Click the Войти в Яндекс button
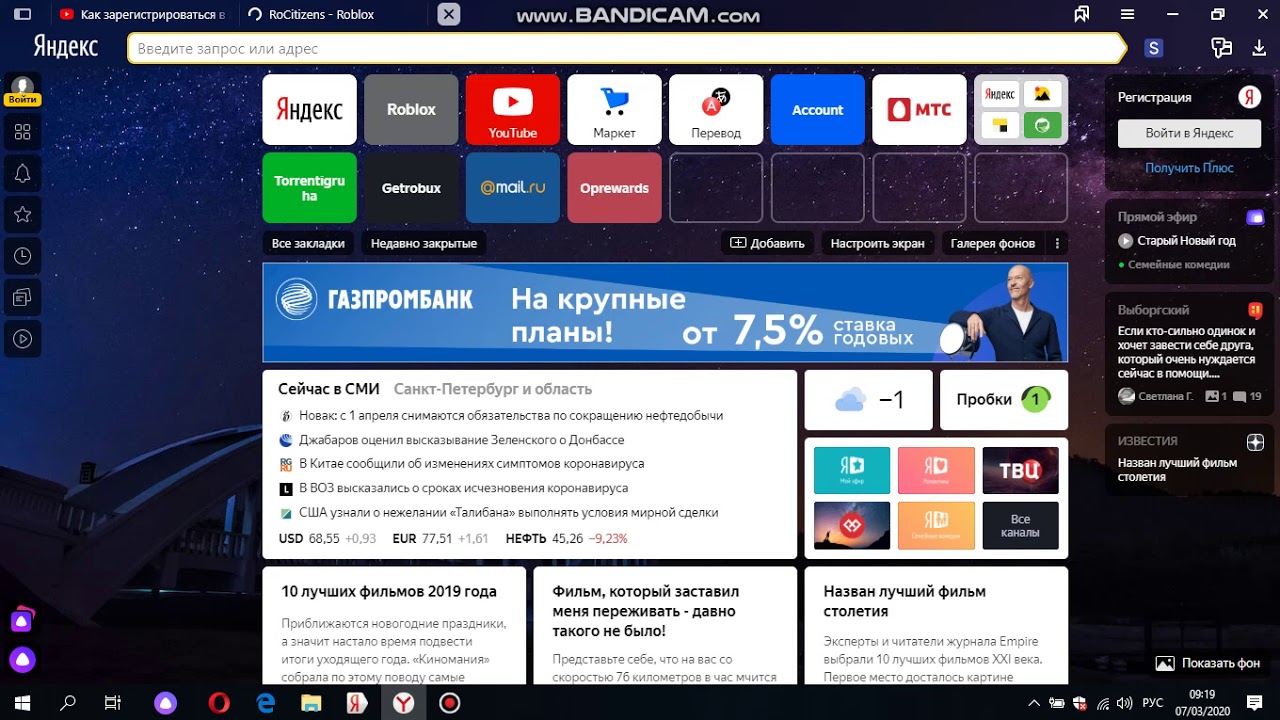Image resolution: width=1280 pixels, height=720 pixels. point(1189,133)
